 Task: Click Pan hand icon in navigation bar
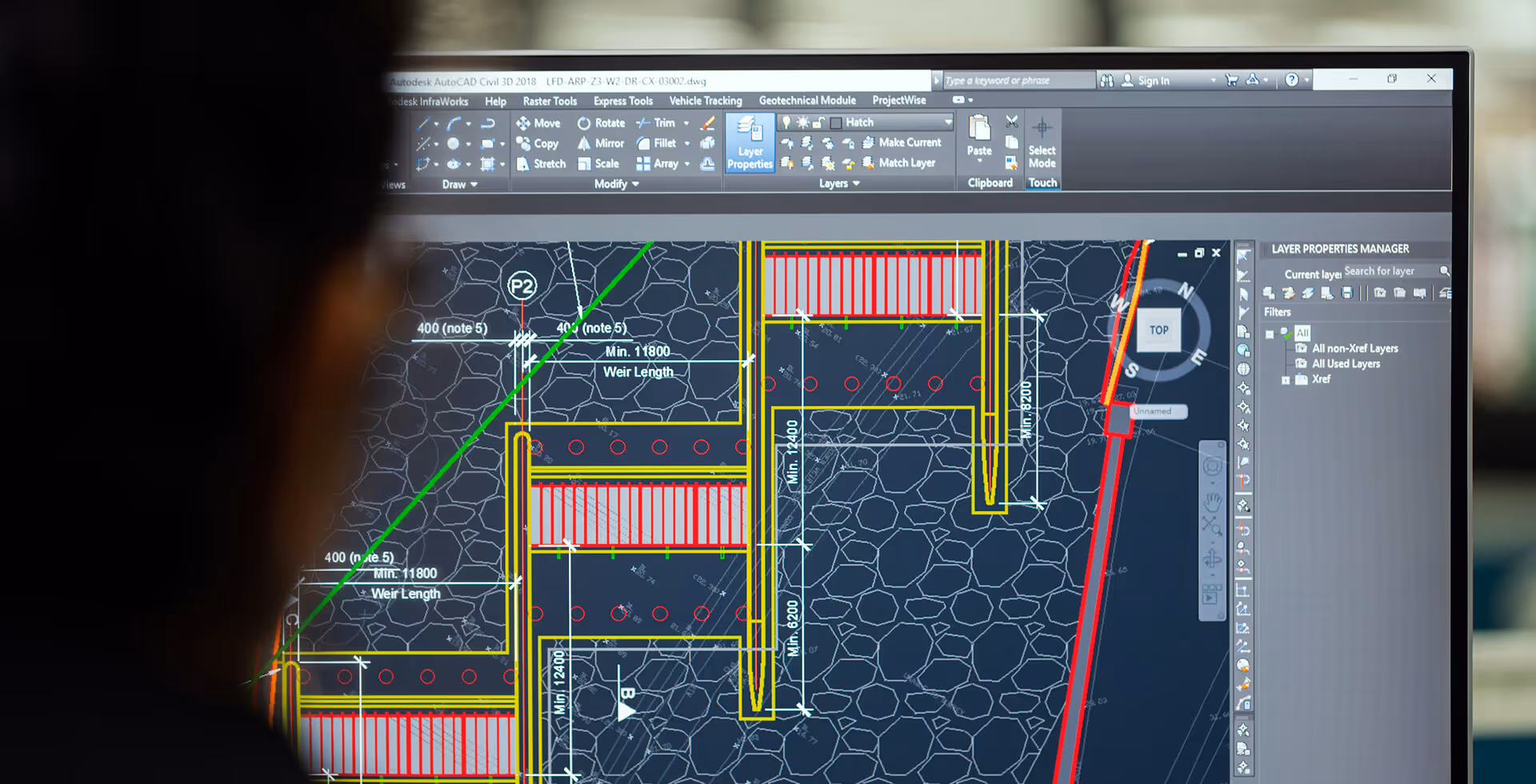click(1213, 502)
